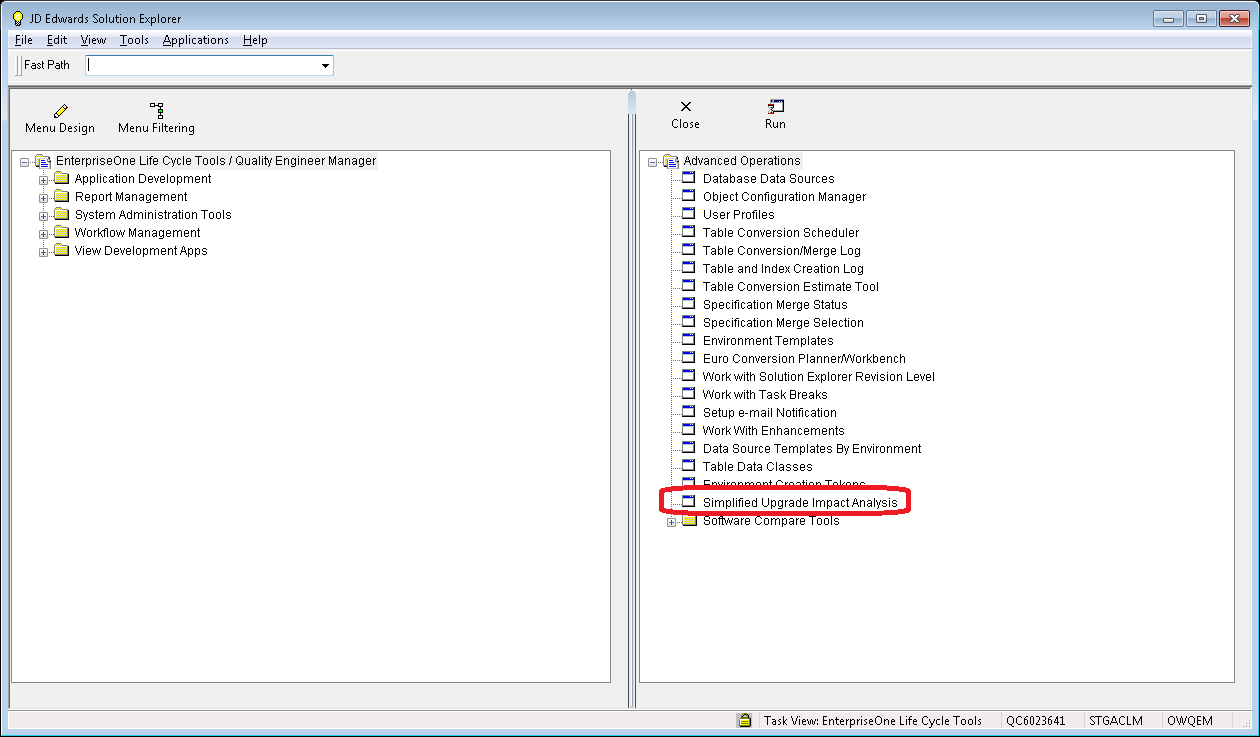Click the Environment Templates task icon
The width and height of the screenshot is (1260, 737).
coord(688,340)
